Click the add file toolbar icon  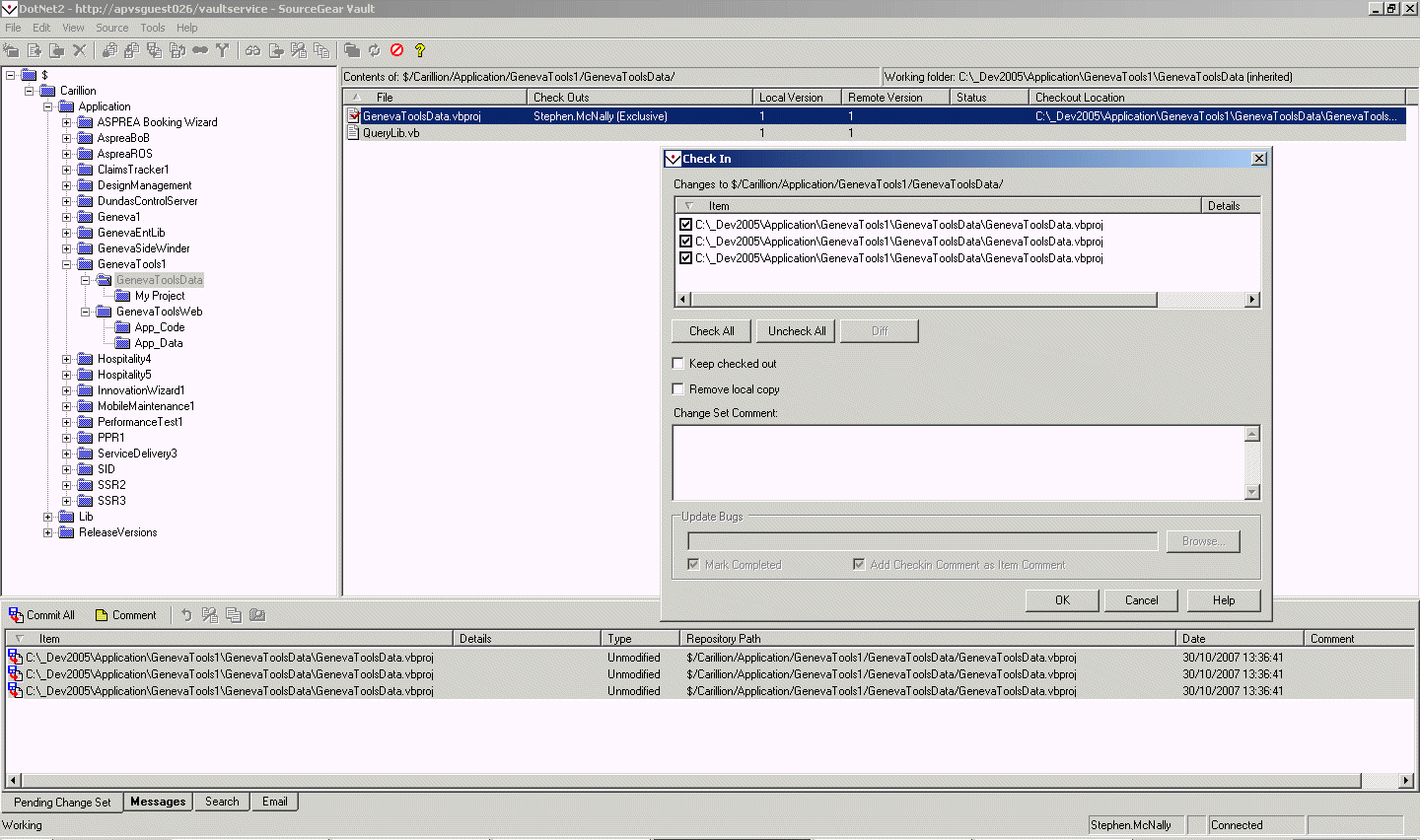click(35, 50)
